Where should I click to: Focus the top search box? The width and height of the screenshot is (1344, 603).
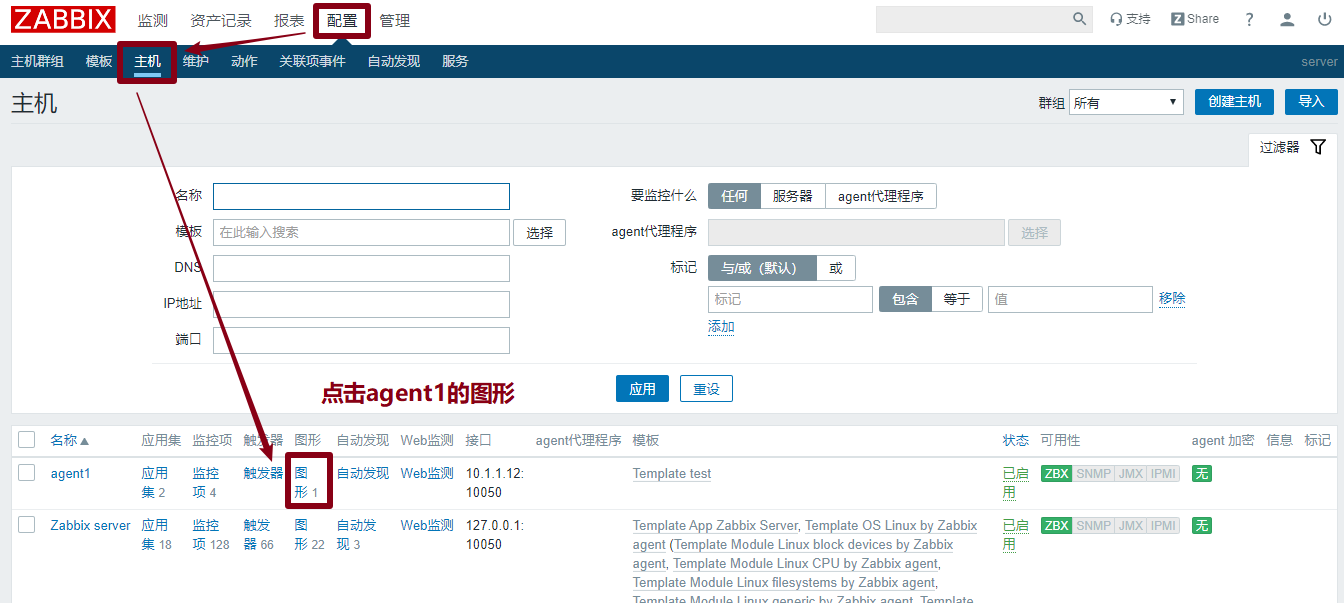click(972, 19)
